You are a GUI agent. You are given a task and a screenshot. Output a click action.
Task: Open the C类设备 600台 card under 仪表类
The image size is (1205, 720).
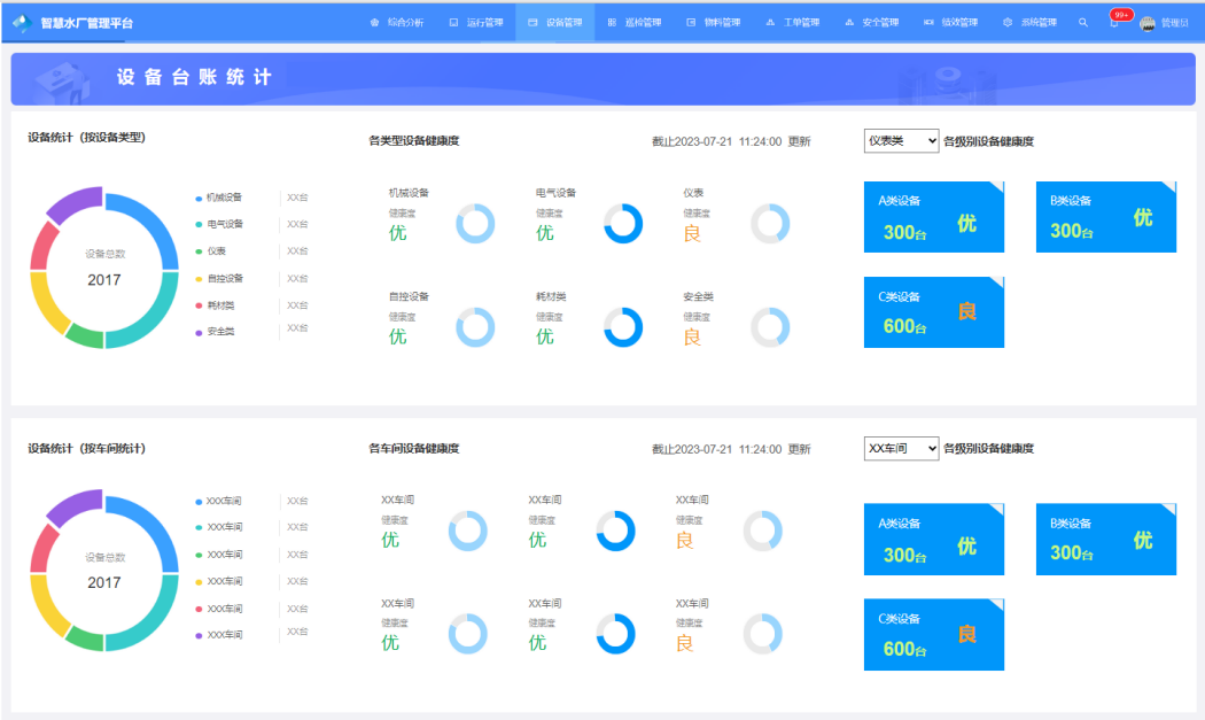tap(933, 312)
